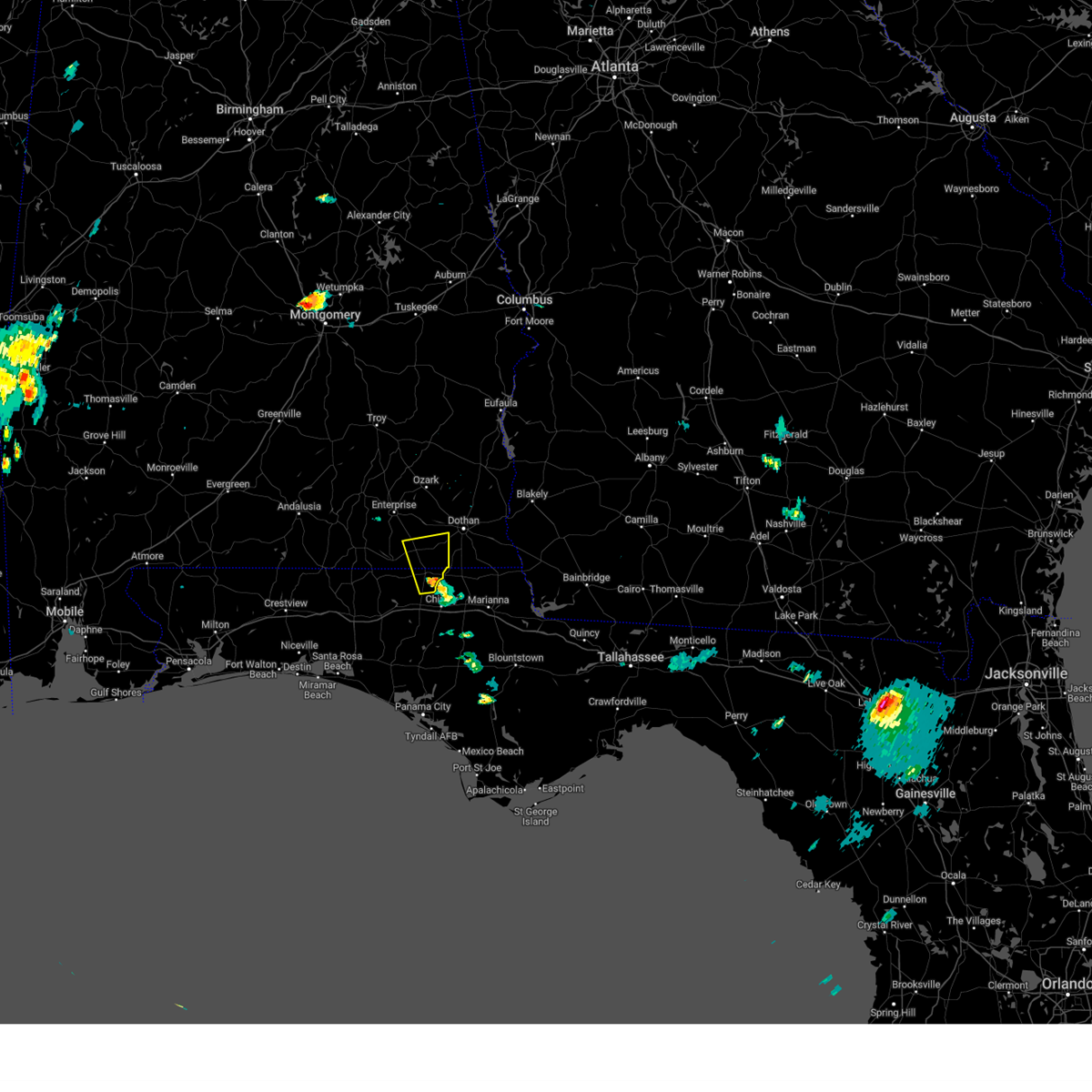The height and width of the screenshot is (1092, 1092).
Task: Select the Selma city label
Action: [218, 311]
